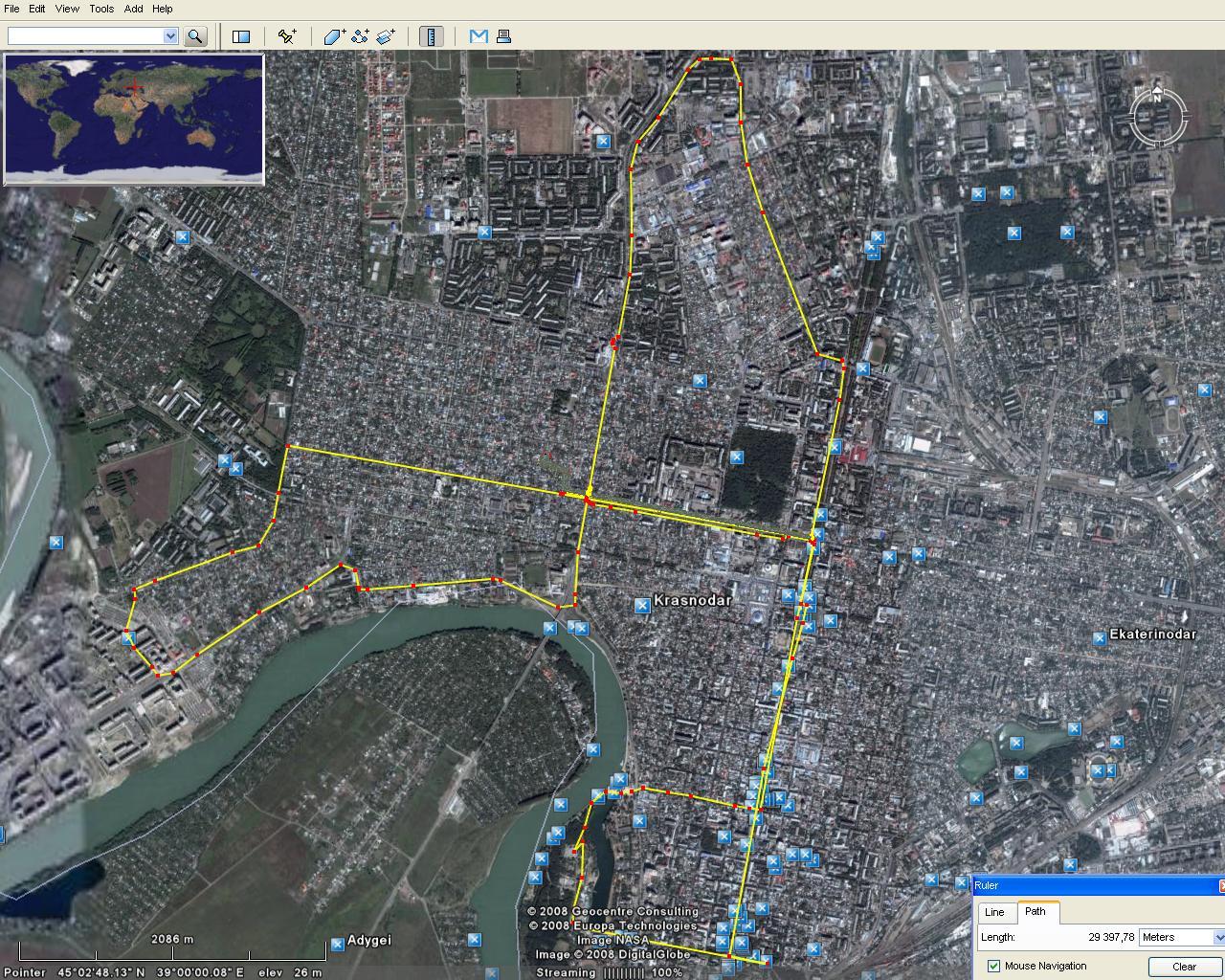Toggle the sidebar panel icon
This screenshot has height=980, width=1225.
point(241,36)
